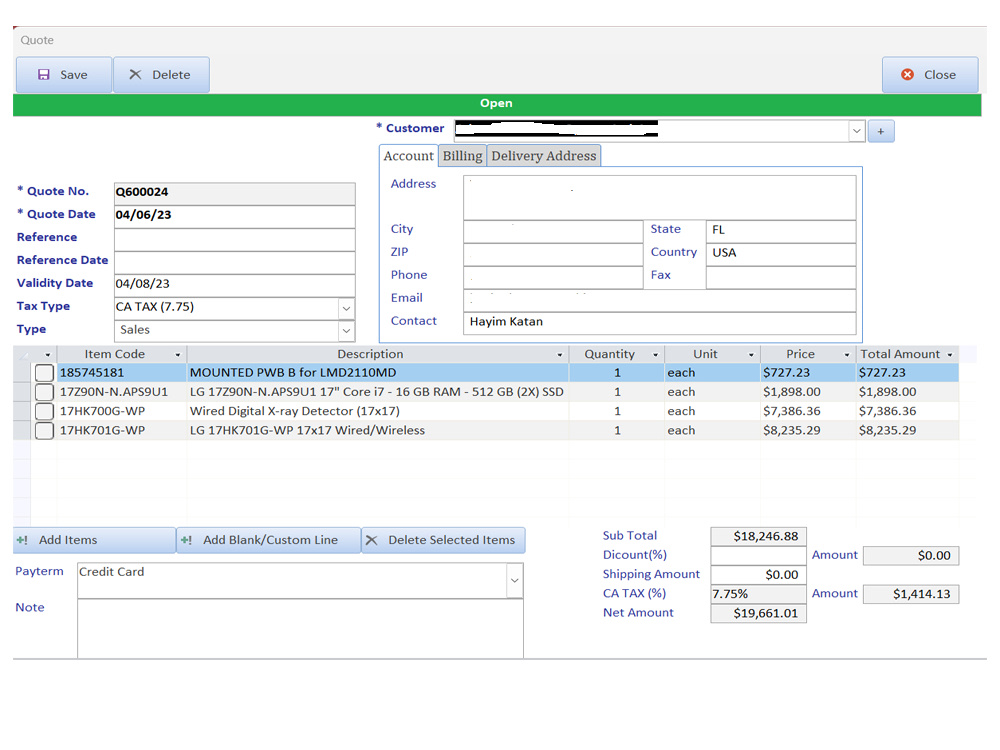The image size is (1000, 750).
Task: Click the Email field
Action: [x=659, y=300]
